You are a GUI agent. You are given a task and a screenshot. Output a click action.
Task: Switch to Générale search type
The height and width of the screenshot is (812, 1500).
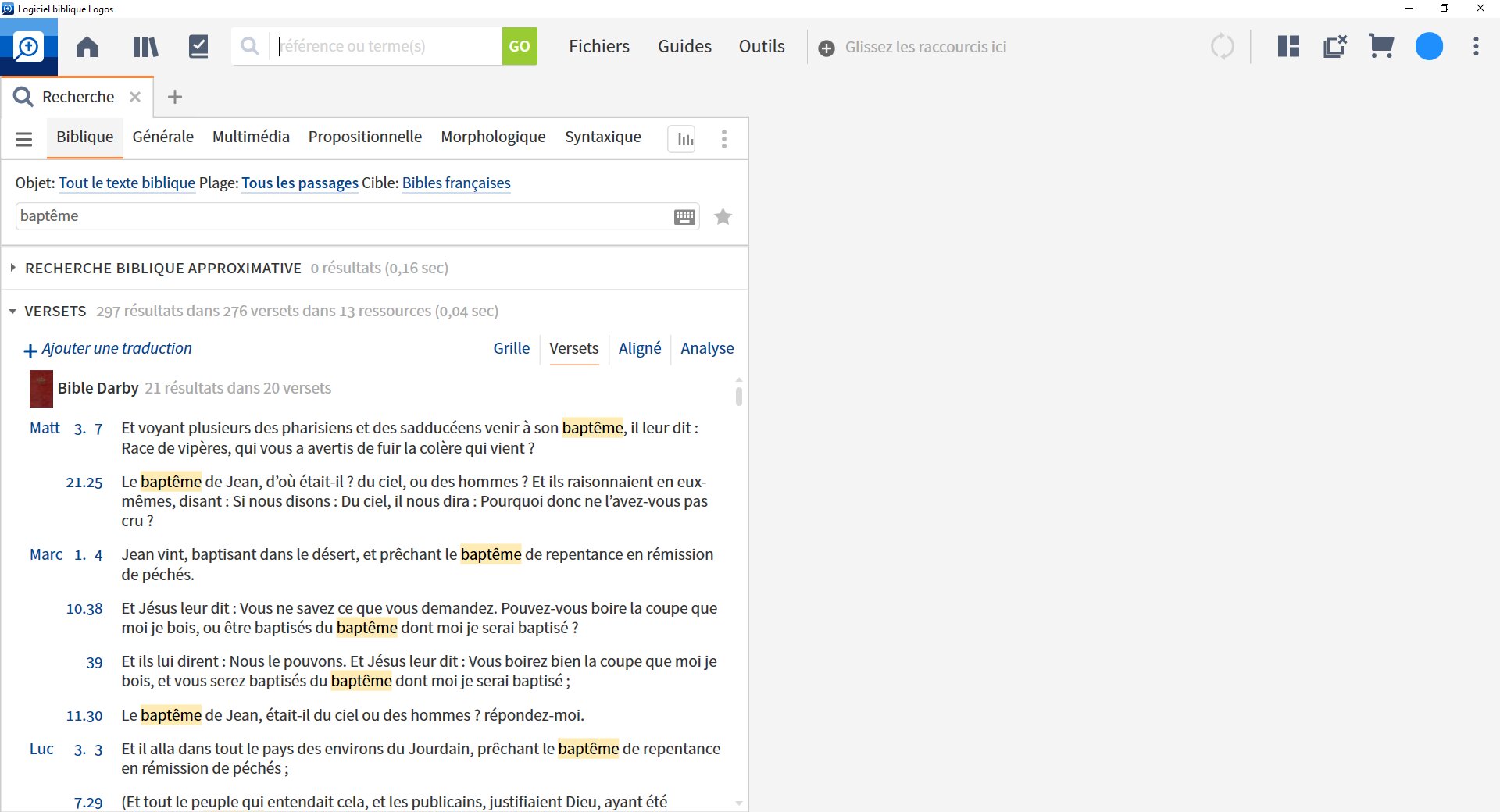(162, 137)
